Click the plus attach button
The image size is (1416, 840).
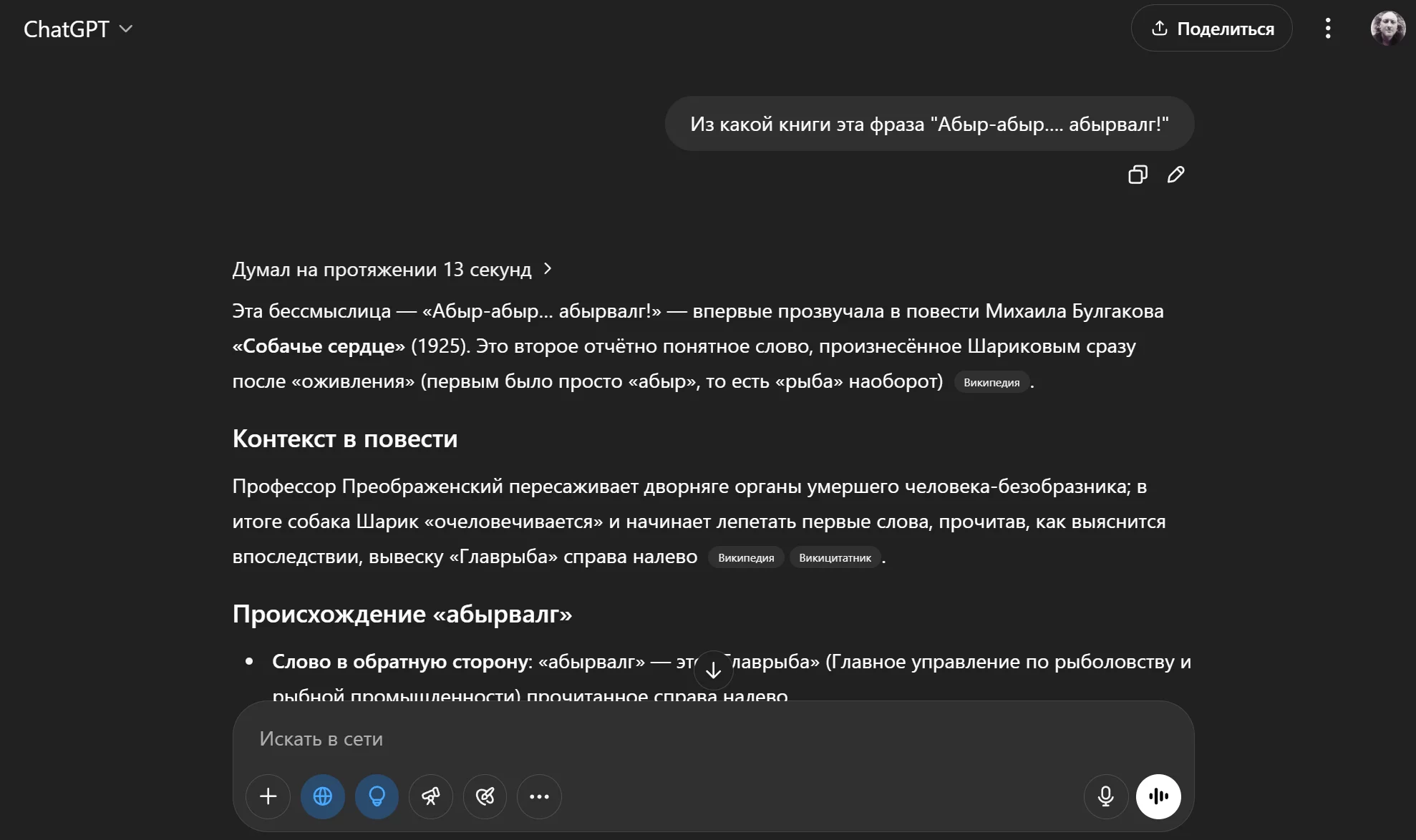click(x=268, y=796)
